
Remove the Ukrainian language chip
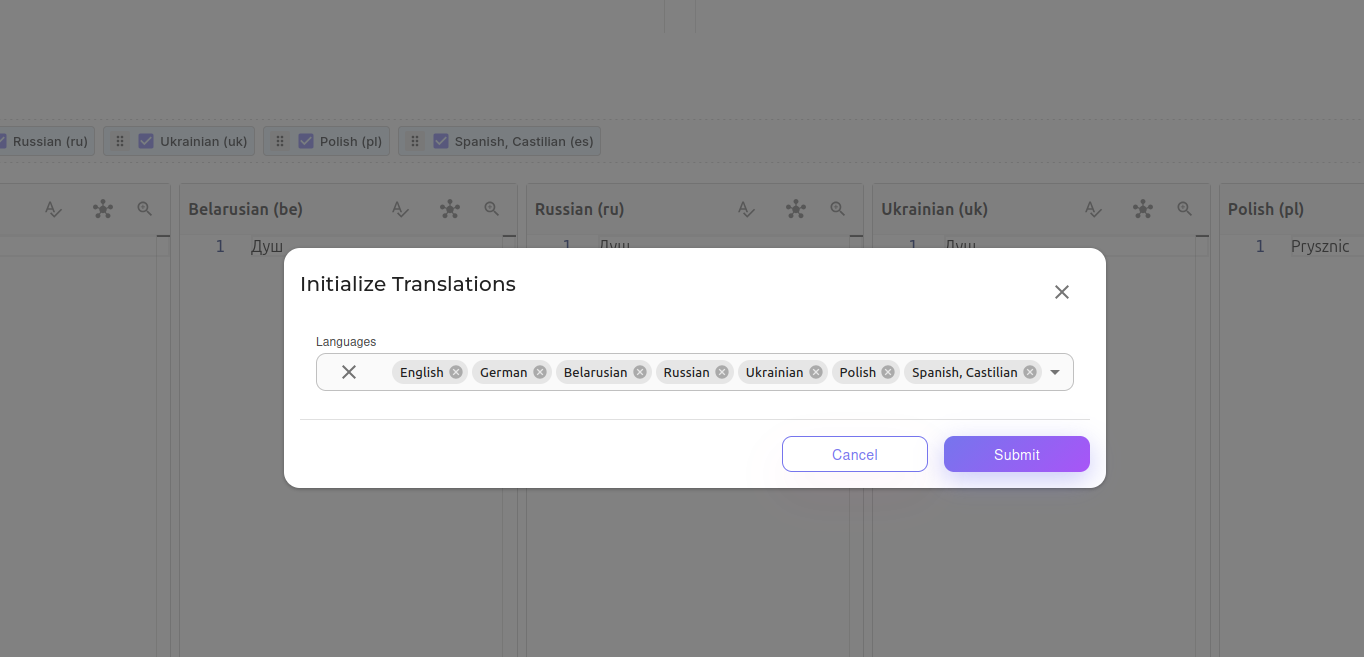[x=816, y=372]
